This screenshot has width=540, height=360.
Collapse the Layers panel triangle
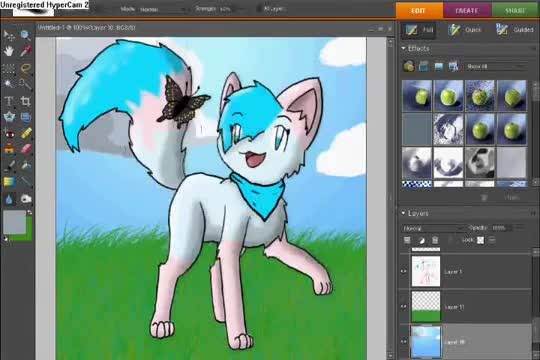click(x=403, y=213)
